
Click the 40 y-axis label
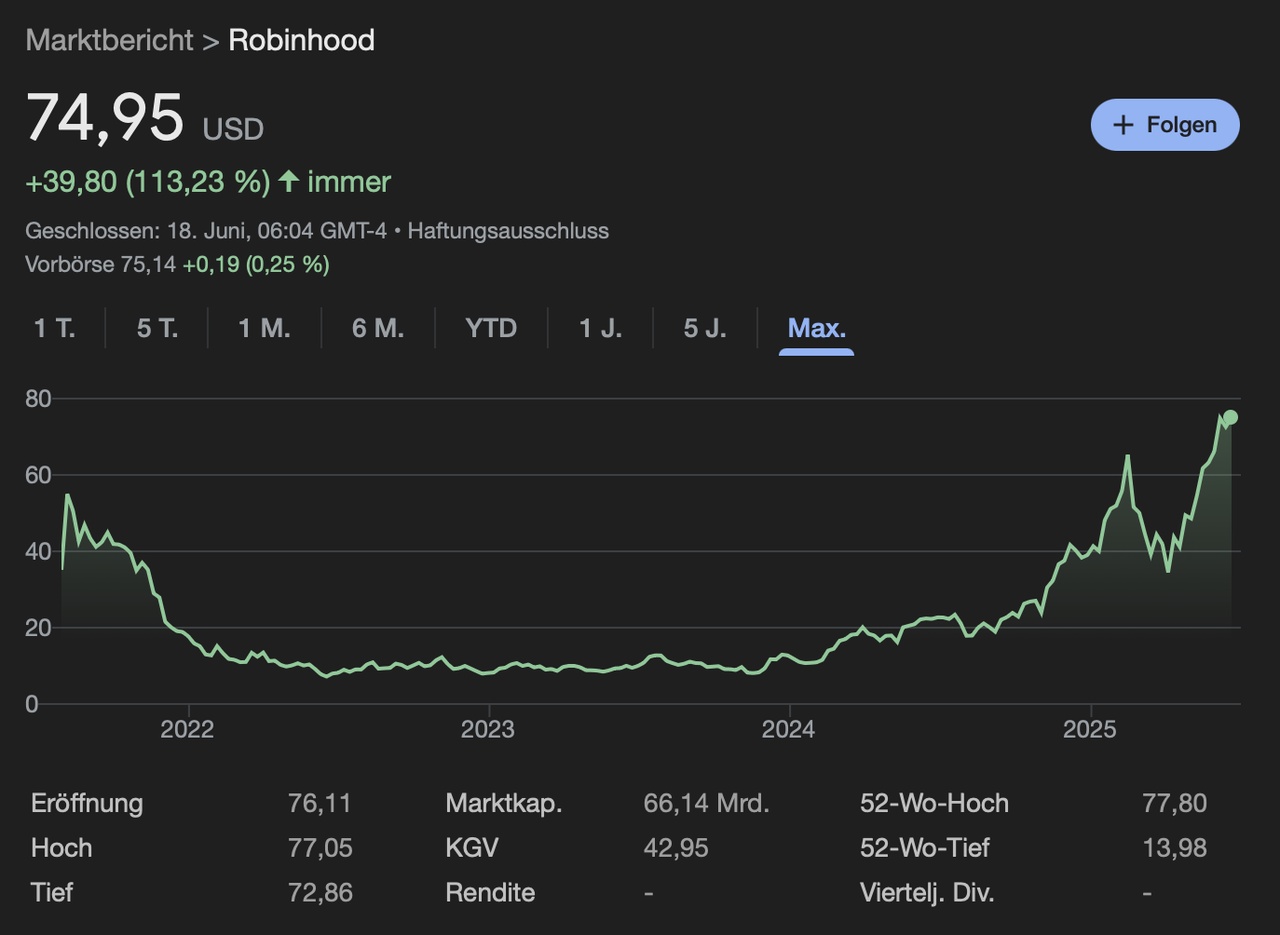[x=38, y=551]
